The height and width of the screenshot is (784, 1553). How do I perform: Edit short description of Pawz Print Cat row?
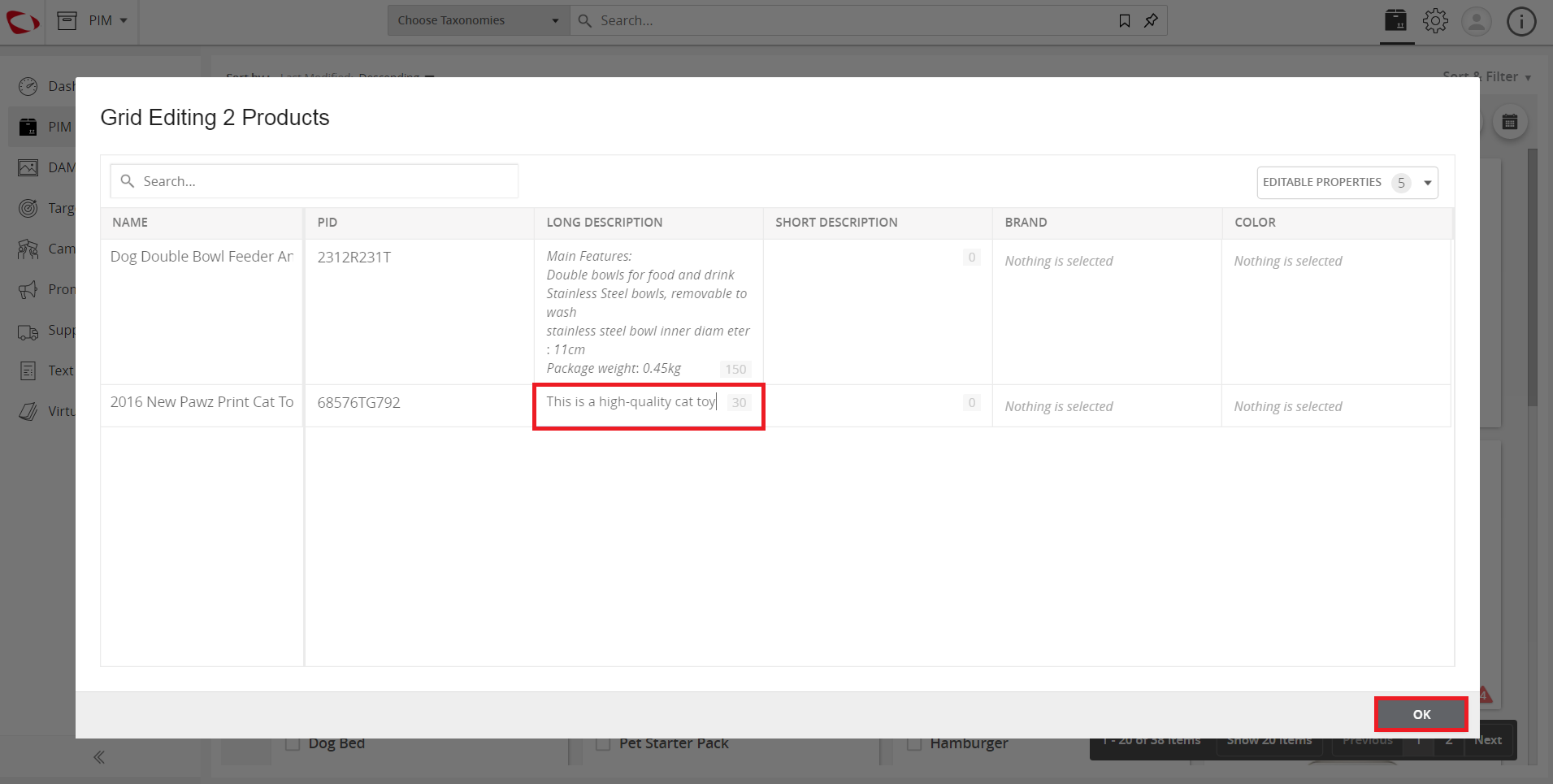click(x=878, y=406)
